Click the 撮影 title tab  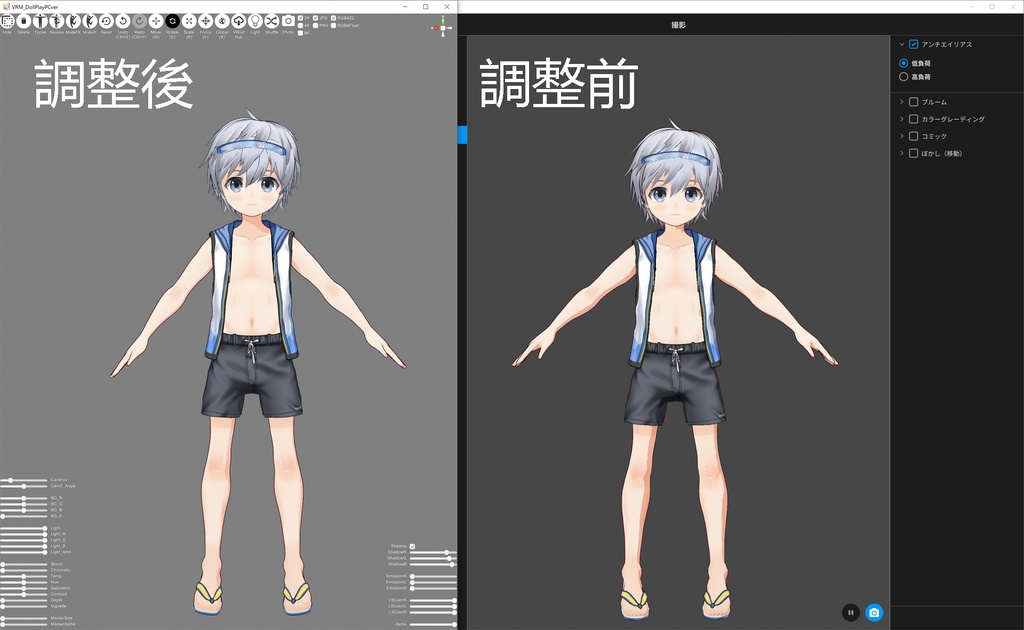point(679,25)
